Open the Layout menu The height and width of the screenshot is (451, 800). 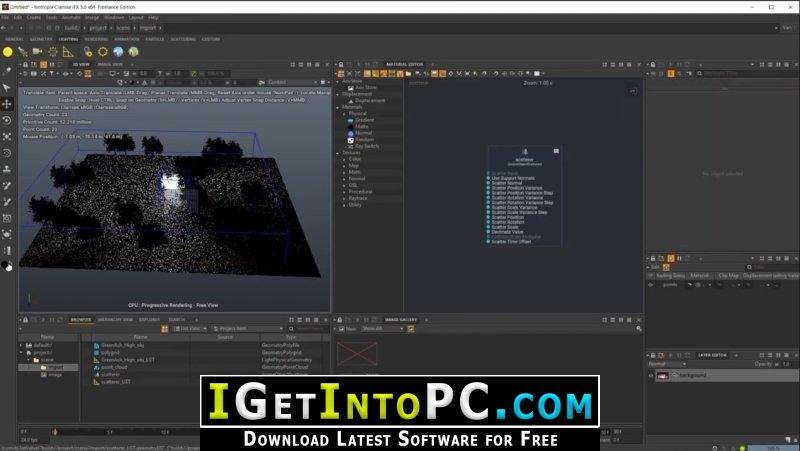pyautogui.click(x=136, y=17)
